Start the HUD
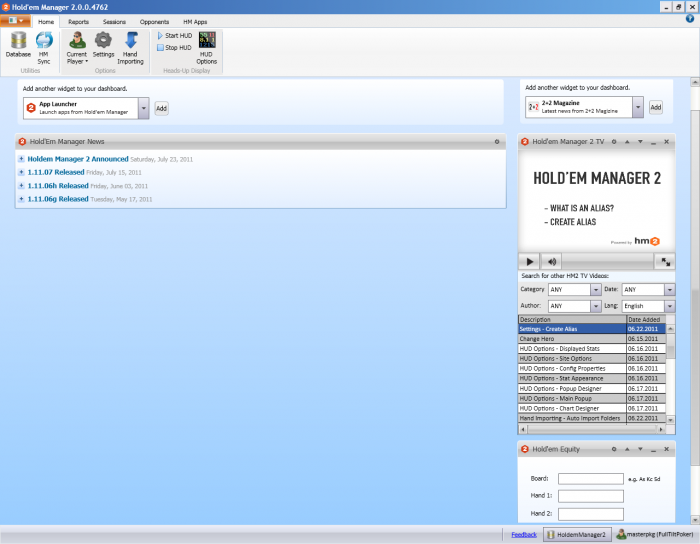Viewport: 700px width, 544px height. pos(175,35)
